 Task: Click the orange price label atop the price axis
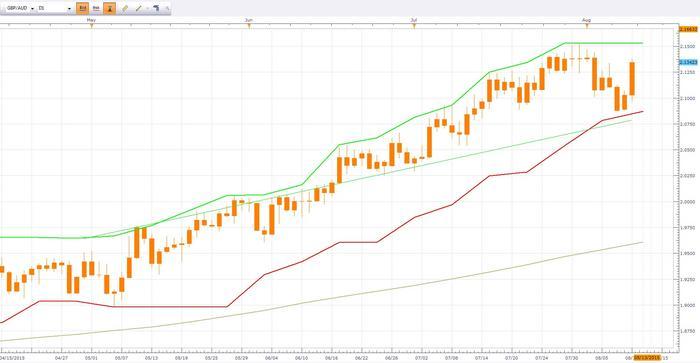click(x=688, y=29)
